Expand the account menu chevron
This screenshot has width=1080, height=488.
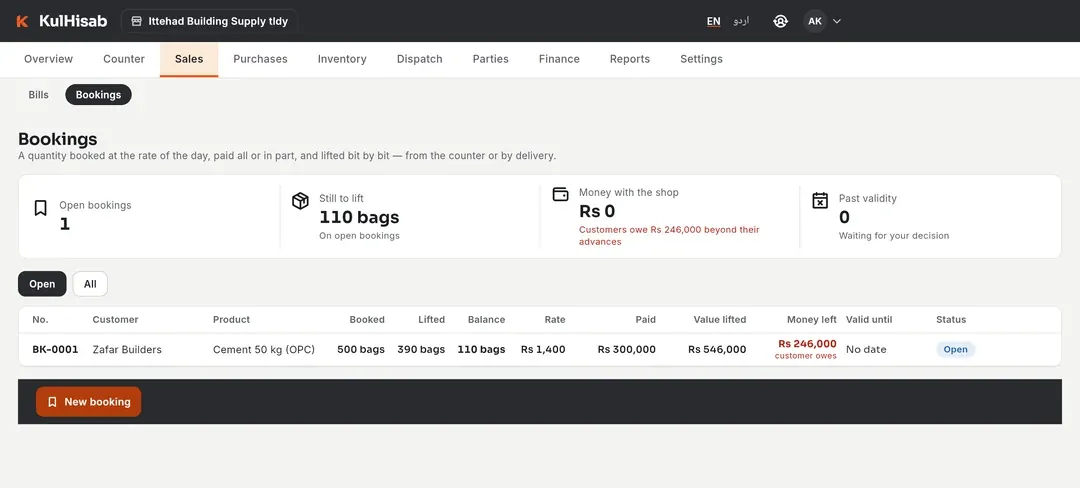tap(837, 21)
